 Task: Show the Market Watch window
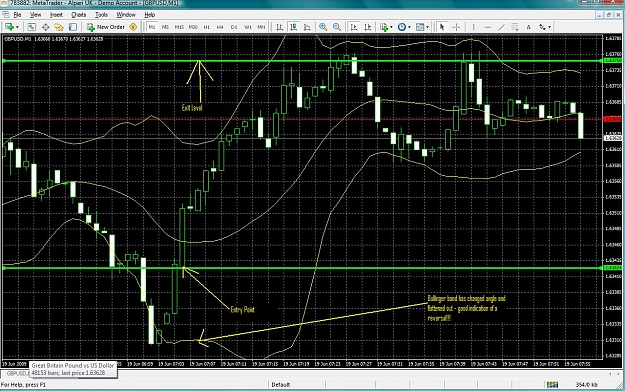[31, 27]
